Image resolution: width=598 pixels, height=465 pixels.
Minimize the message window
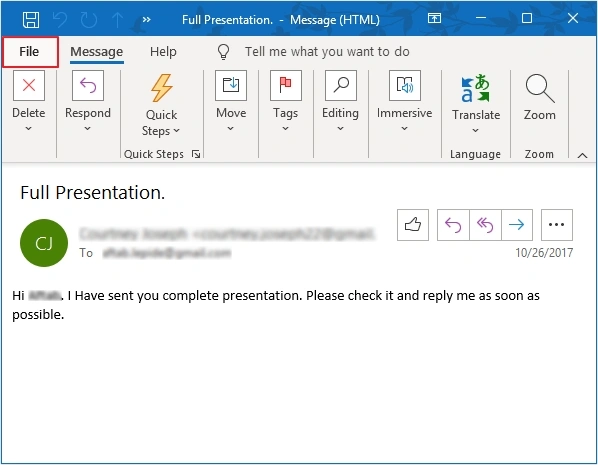point(481,18)
